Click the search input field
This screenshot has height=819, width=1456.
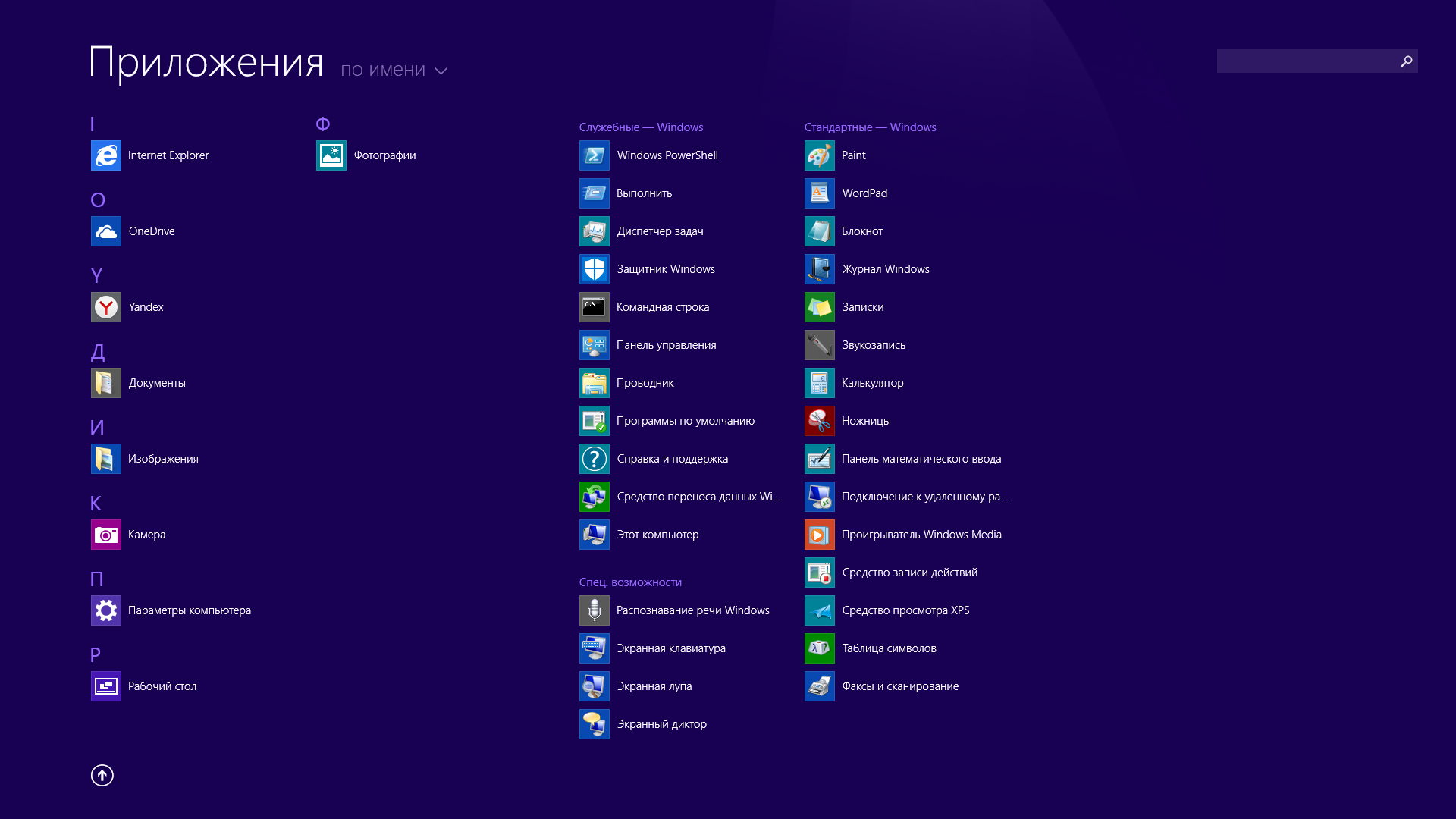[x=1306, y=61]
